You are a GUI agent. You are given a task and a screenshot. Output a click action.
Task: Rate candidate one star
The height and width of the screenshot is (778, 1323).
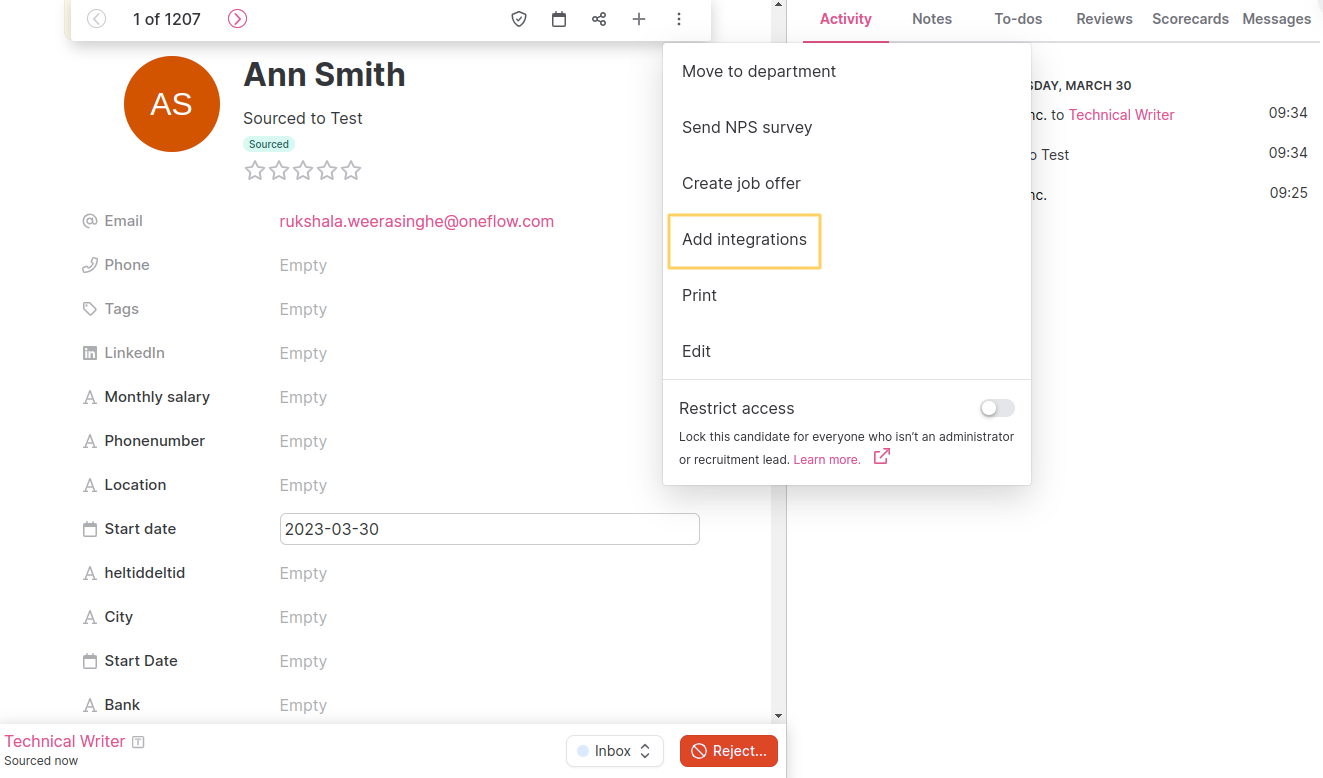pos(255,171)
